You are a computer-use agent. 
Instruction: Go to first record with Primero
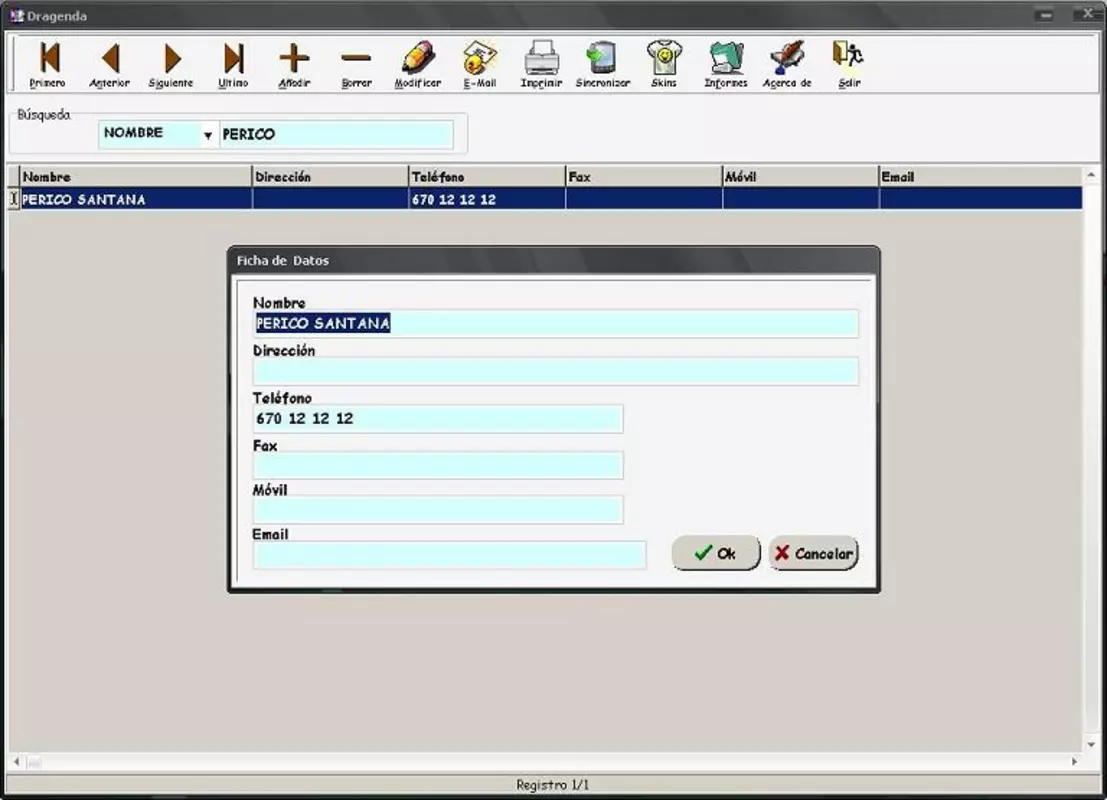(x=48, y=64)
